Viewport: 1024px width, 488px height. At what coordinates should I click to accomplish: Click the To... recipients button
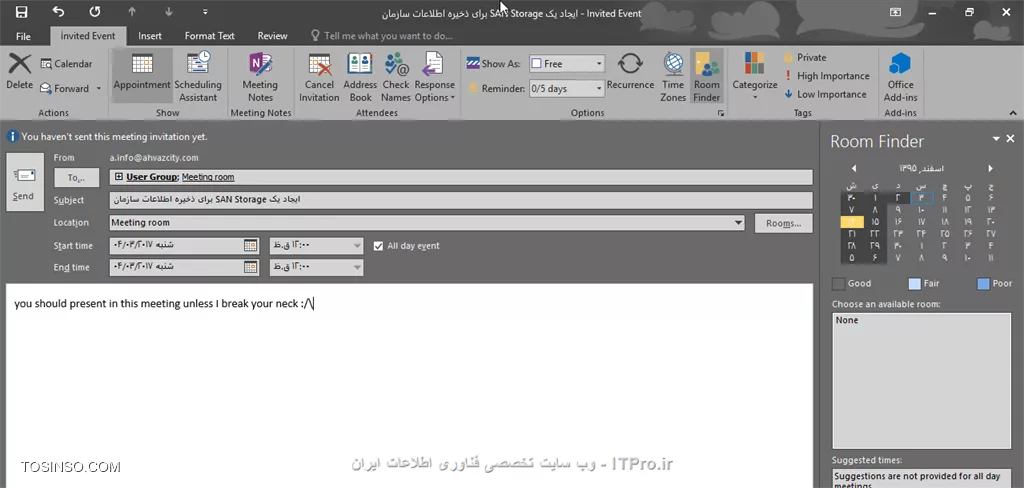coord(76,178)
